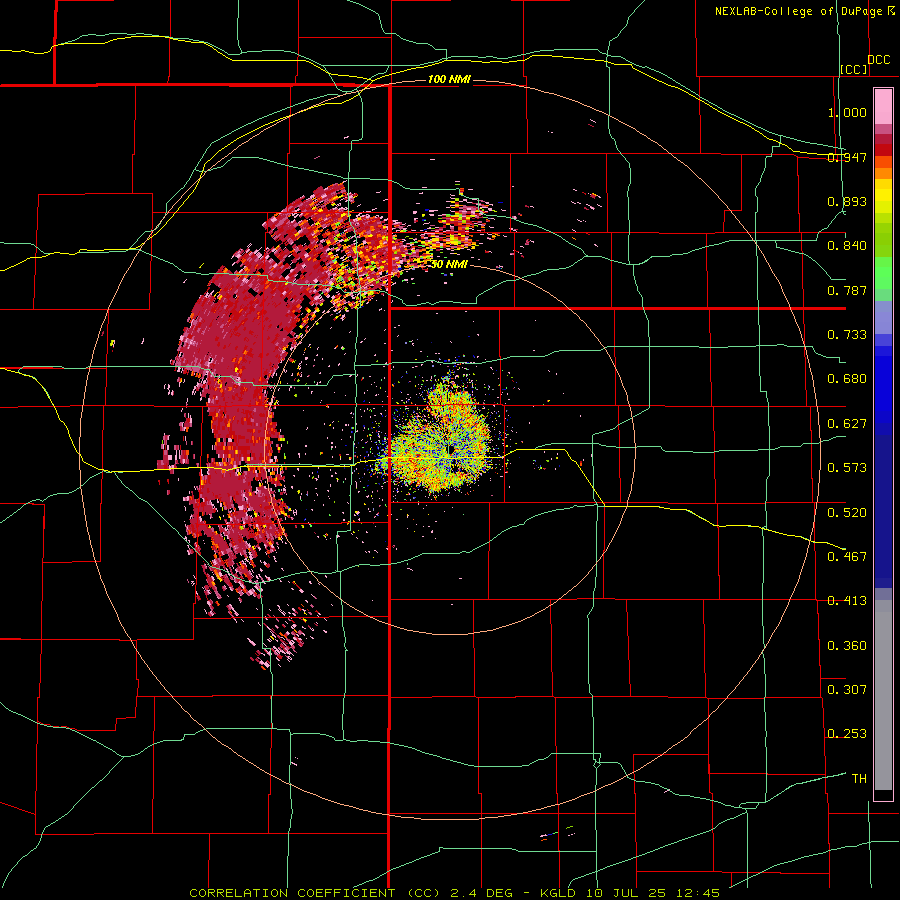Click the 0.840 scale value label

pos(847,246)
